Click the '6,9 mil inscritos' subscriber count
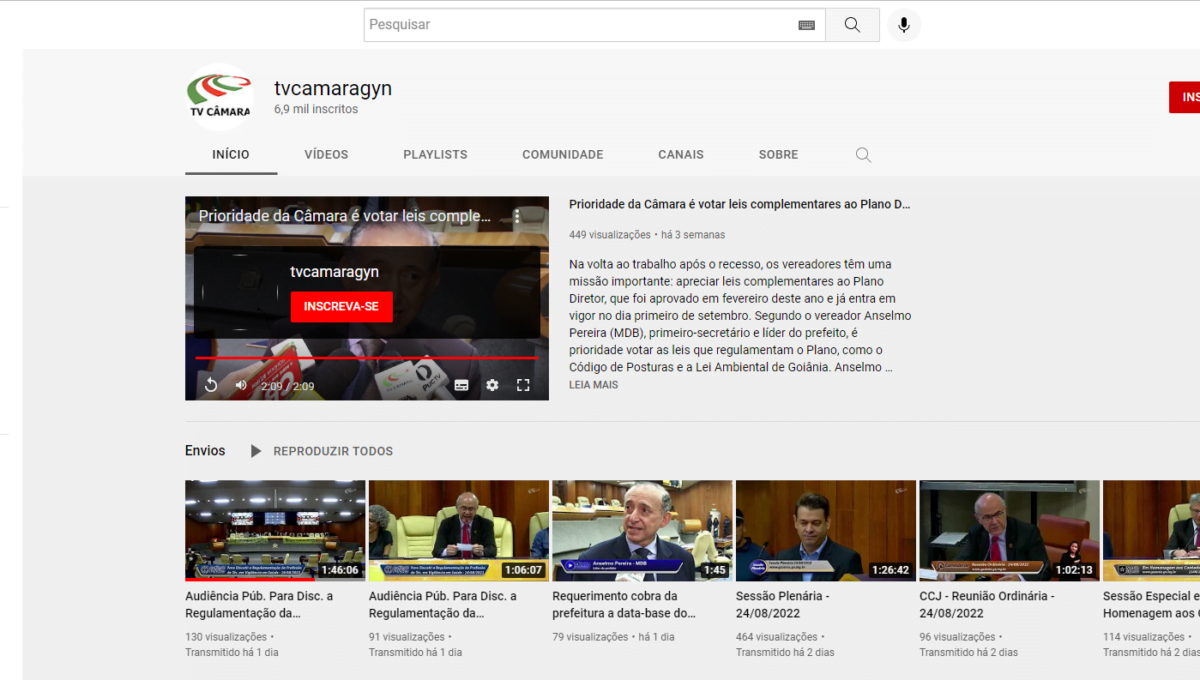 click(x=316, y=110)
